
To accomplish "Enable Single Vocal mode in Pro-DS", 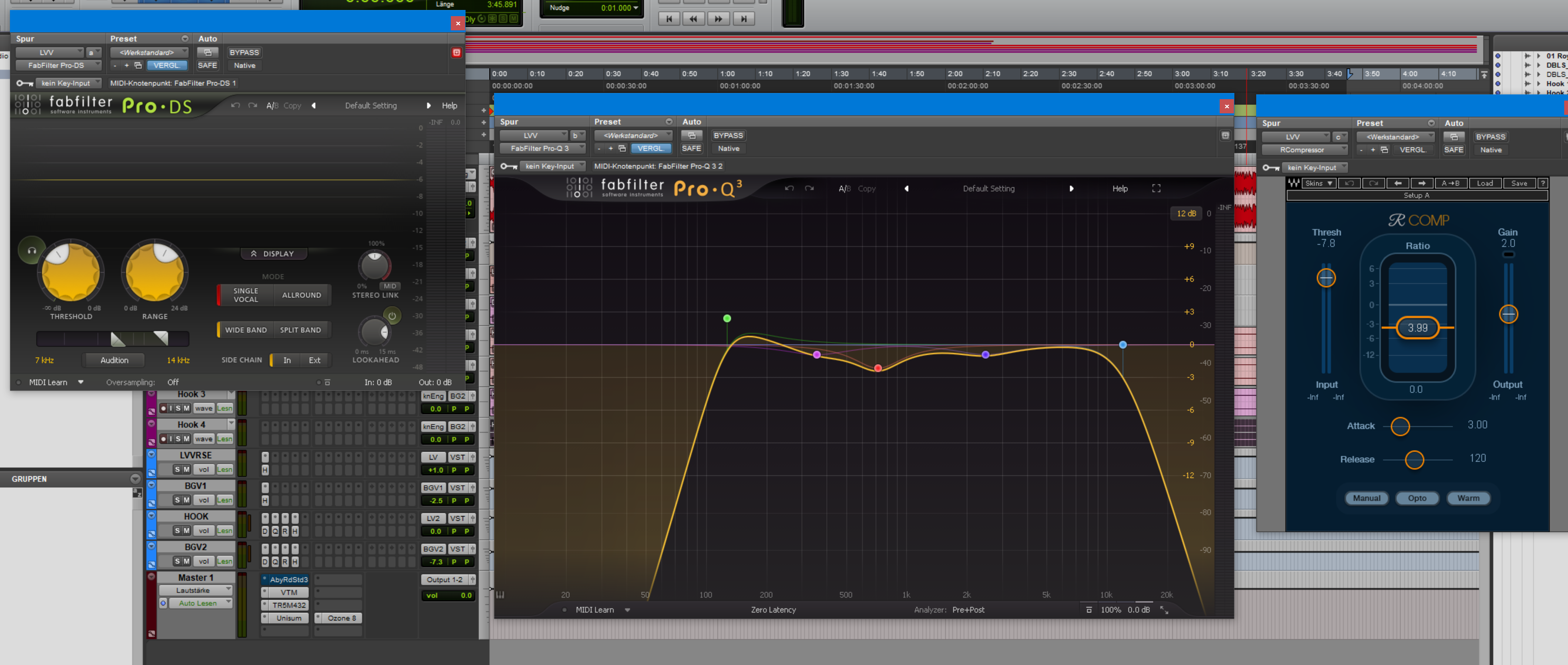I will coord(245,295).
